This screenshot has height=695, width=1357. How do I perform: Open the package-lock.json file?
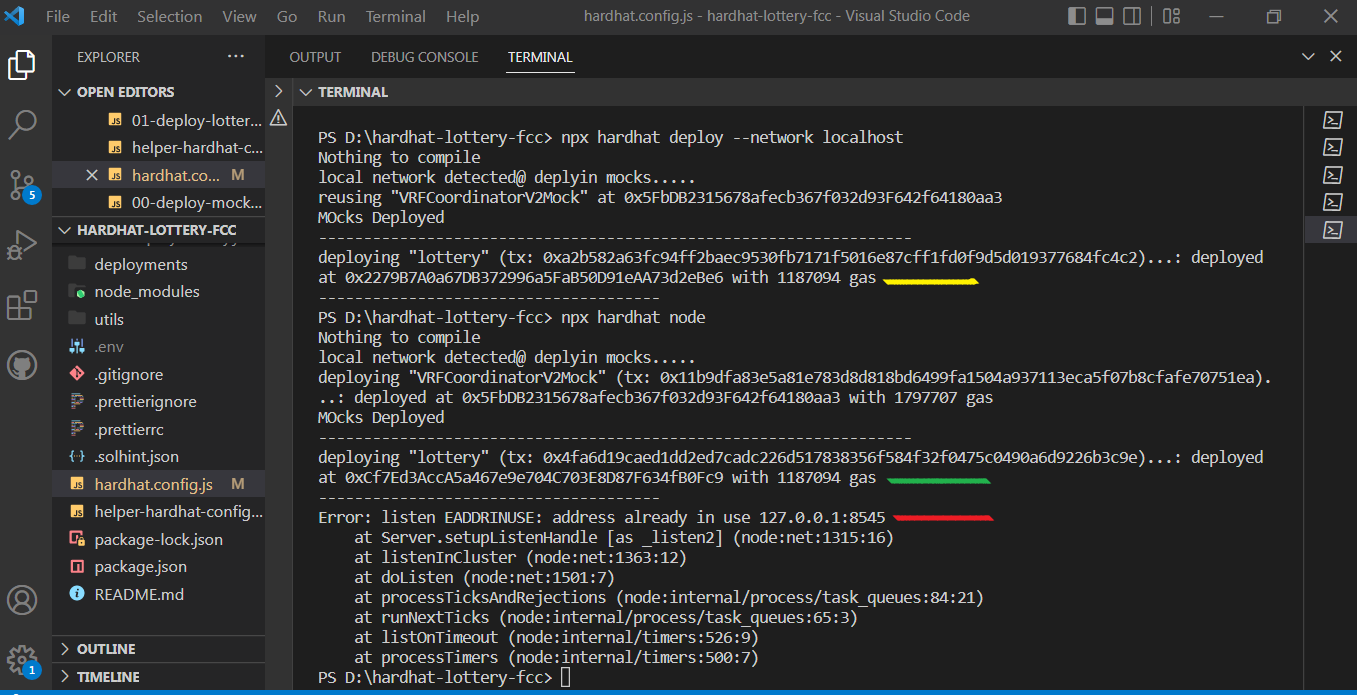158,539
